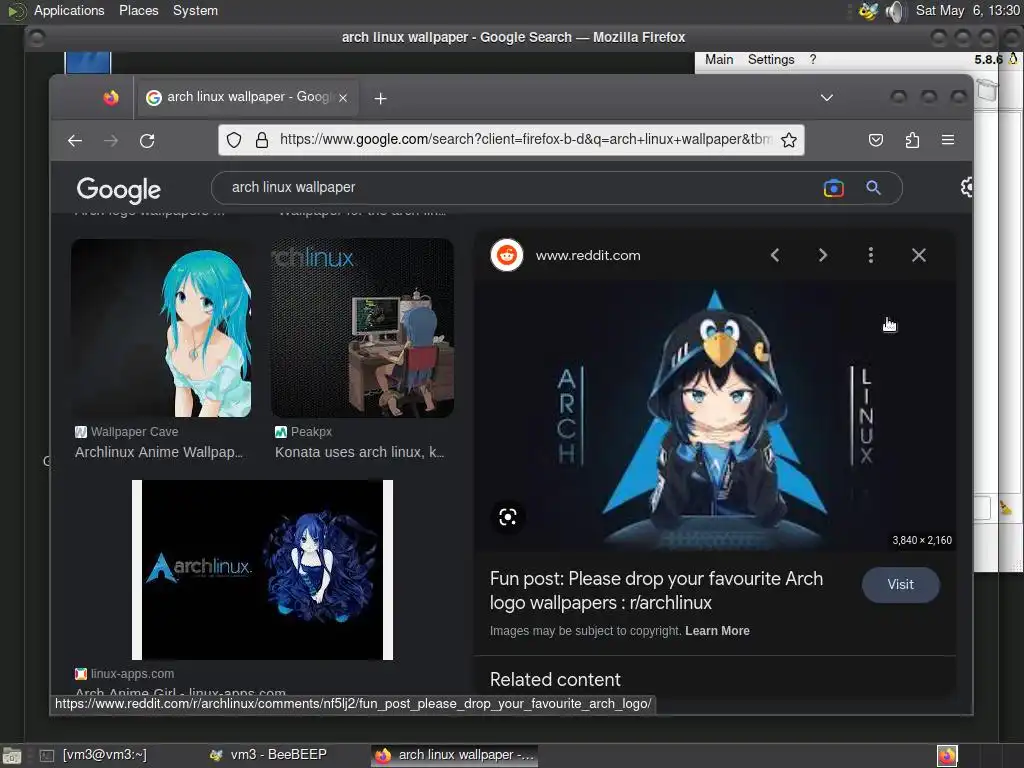Open the Places menu in top panel
The image size is (1024, 768).
[138, 10]
